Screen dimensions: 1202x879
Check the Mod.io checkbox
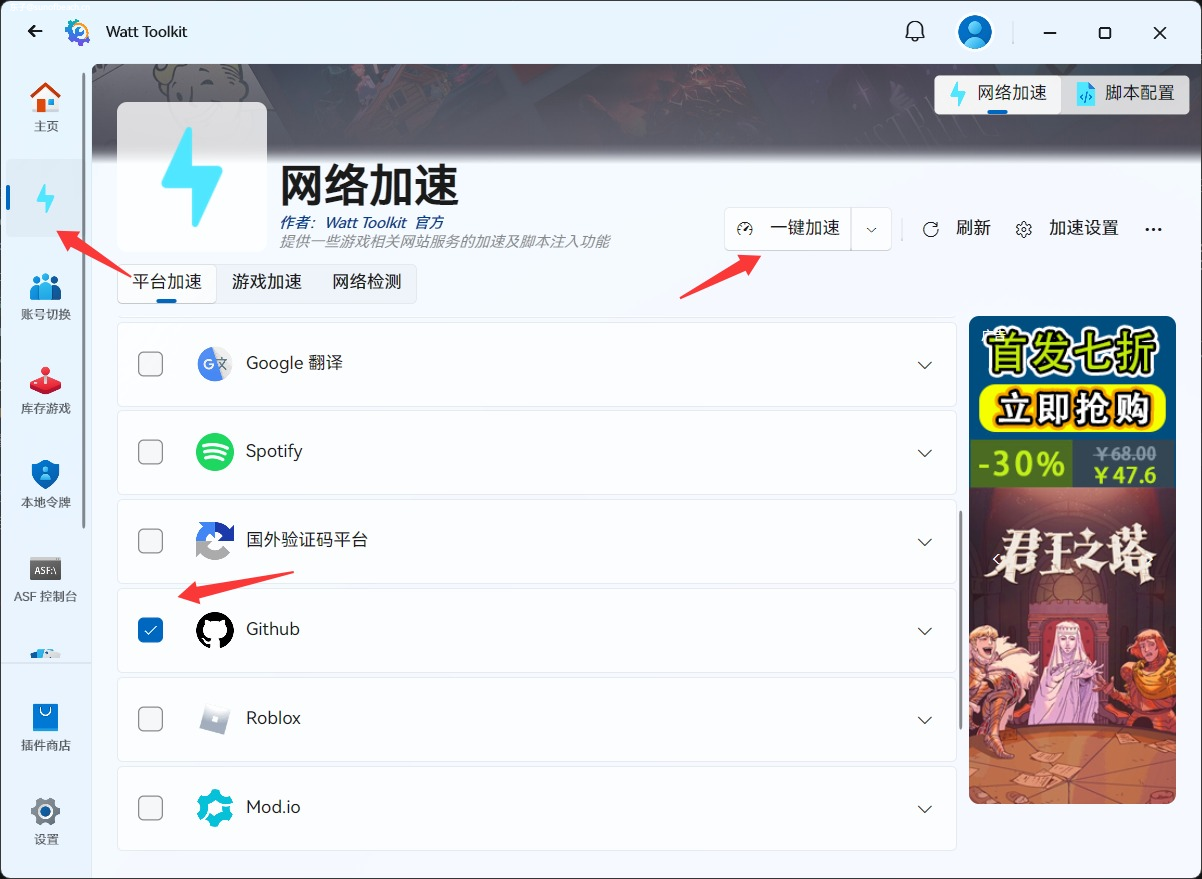point(150,808)
